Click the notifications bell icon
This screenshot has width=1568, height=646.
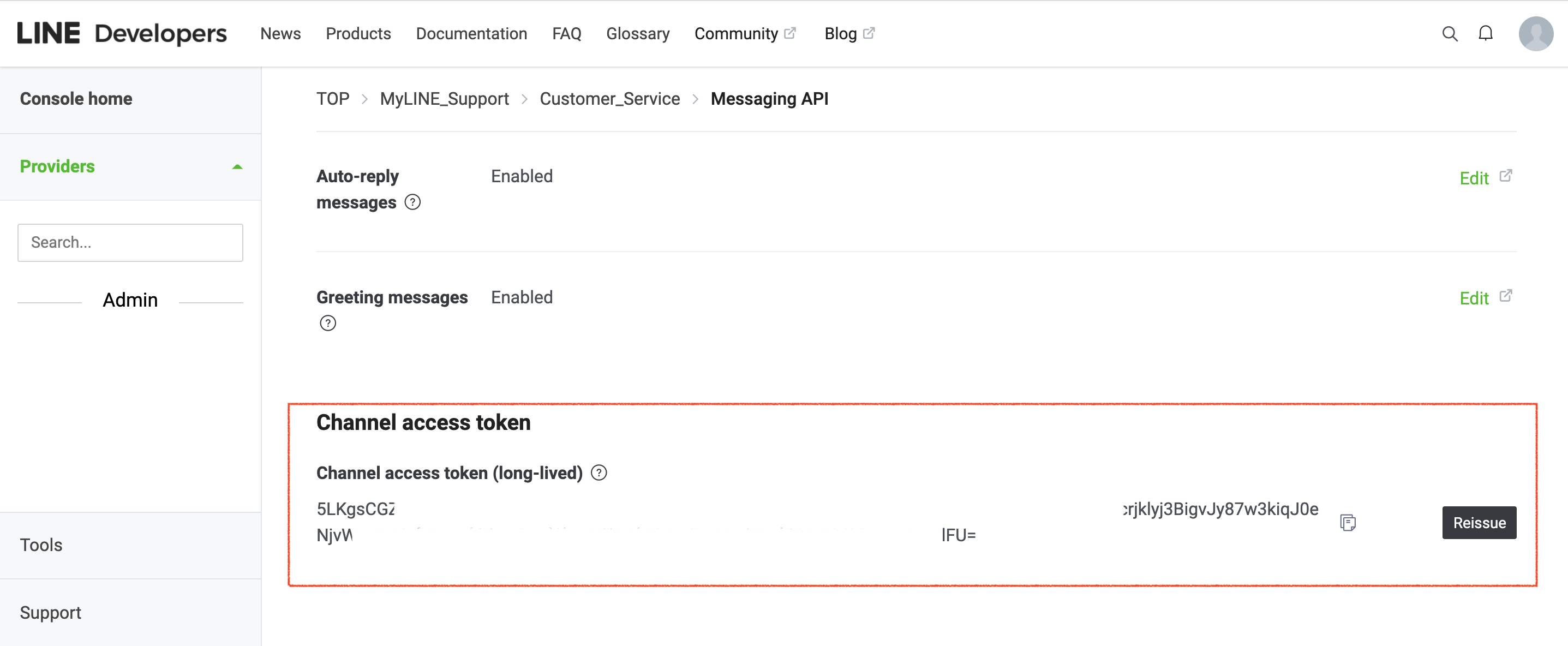point(1485,33)
